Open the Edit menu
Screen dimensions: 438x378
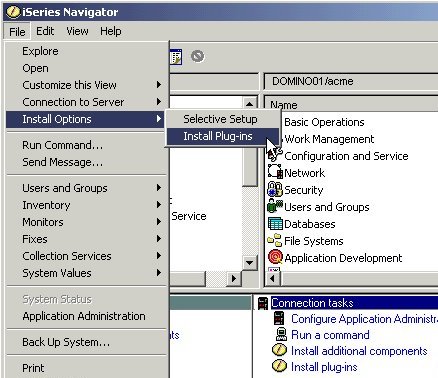point(45,31)
